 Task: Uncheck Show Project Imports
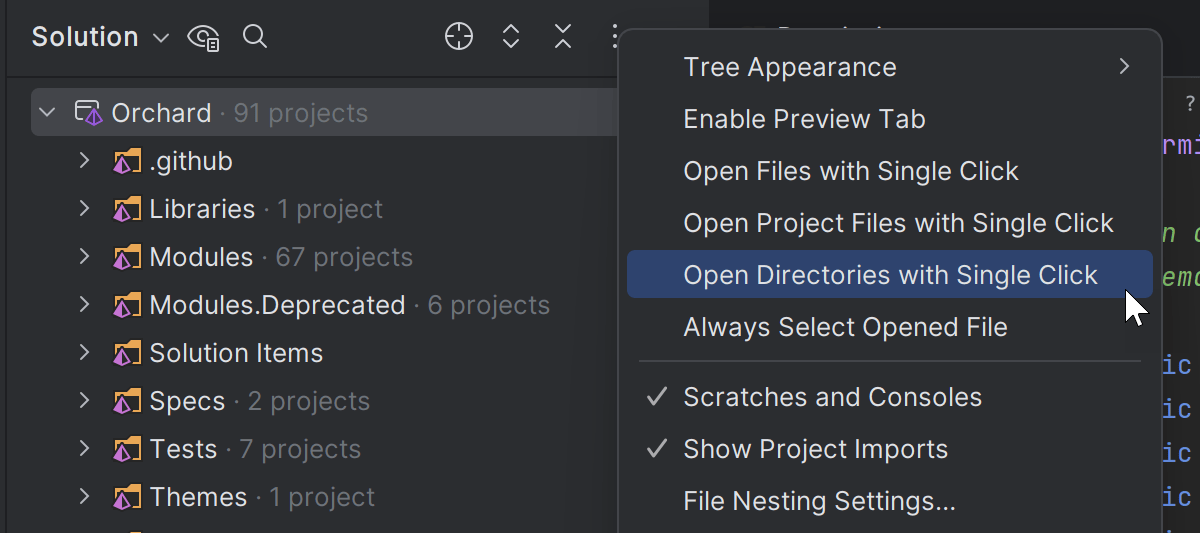click(x=815, y=449)
